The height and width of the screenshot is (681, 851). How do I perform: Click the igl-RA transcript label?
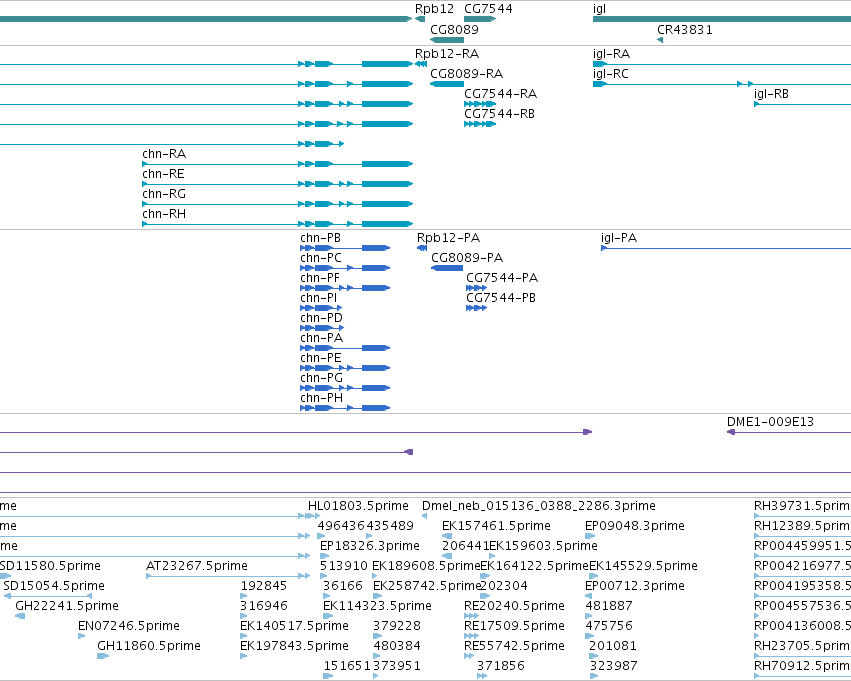click(611, 54)
